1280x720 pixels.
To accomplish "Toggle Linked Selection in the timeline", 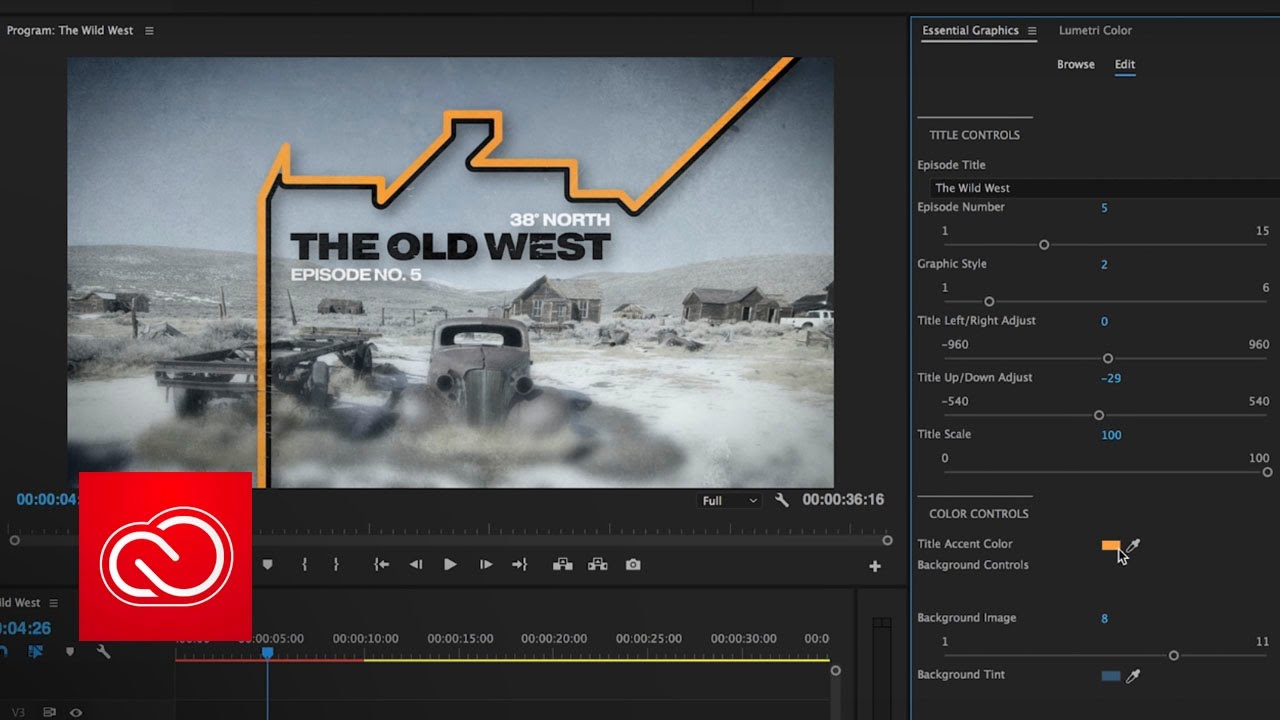I will tap(36, 651).
